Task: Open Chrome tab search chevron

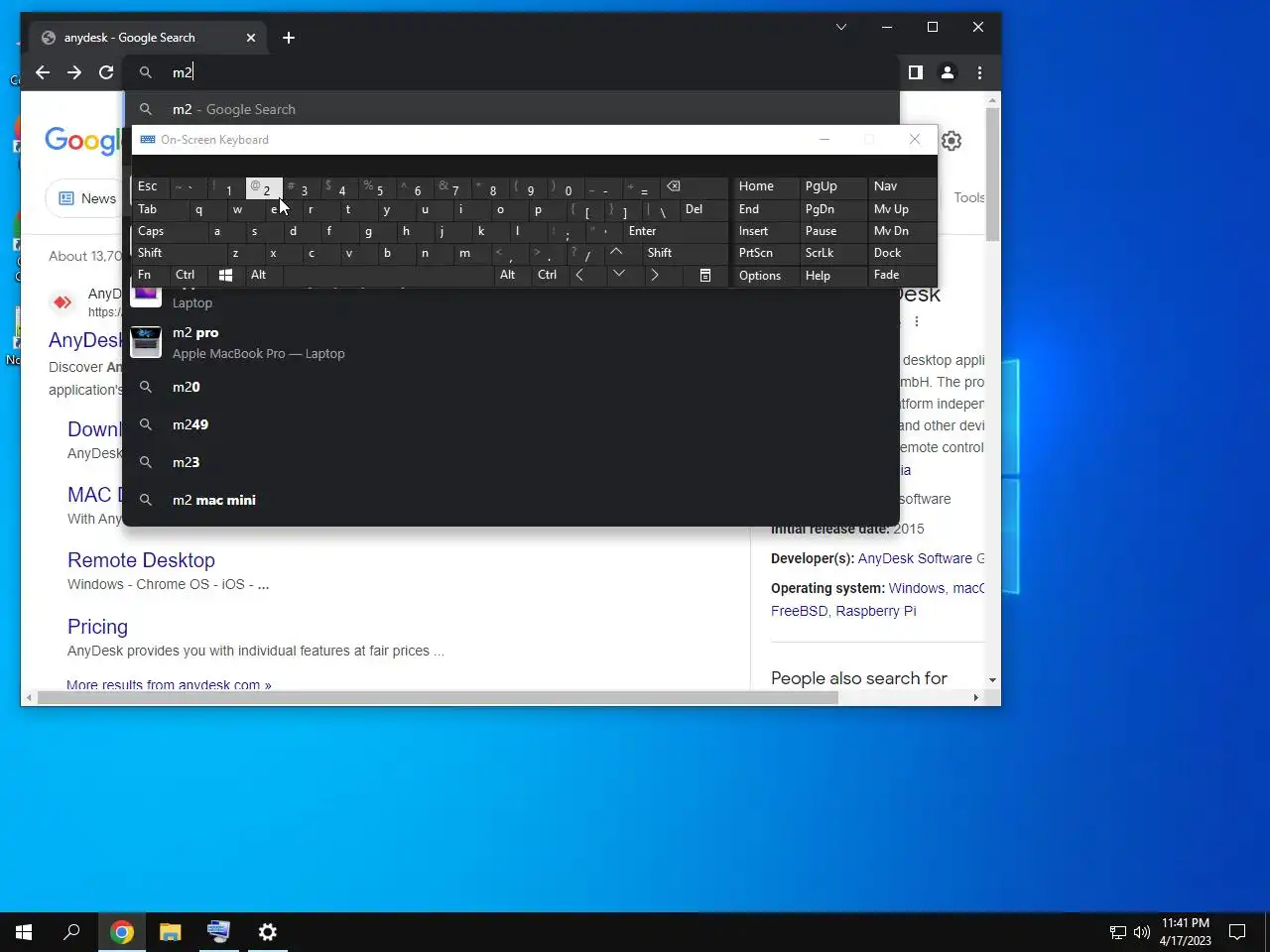Action: pos(841,27)
